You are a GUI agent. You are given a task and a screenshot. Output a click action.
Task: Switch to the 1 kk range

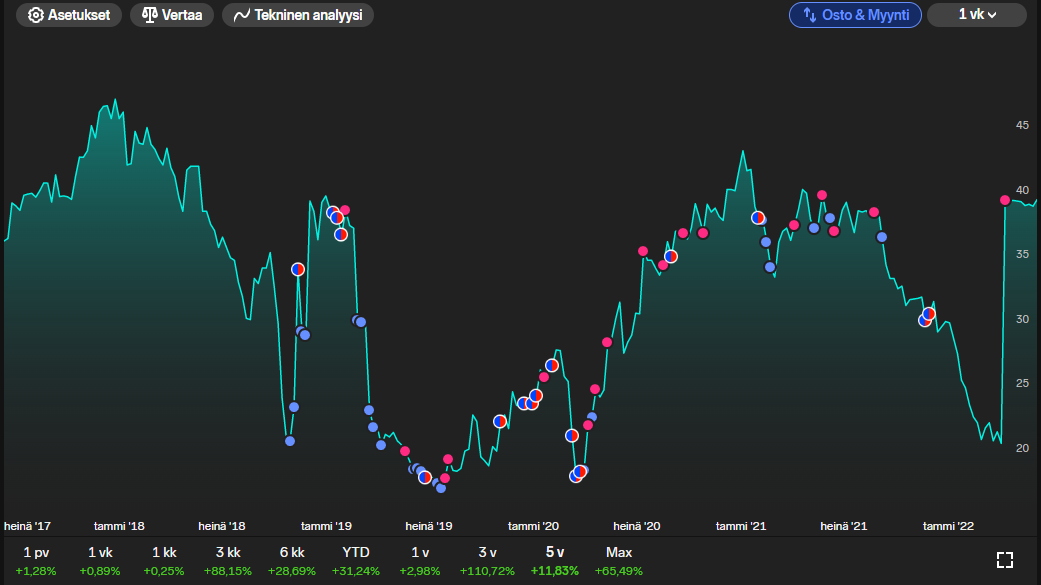tap(164, 561)
